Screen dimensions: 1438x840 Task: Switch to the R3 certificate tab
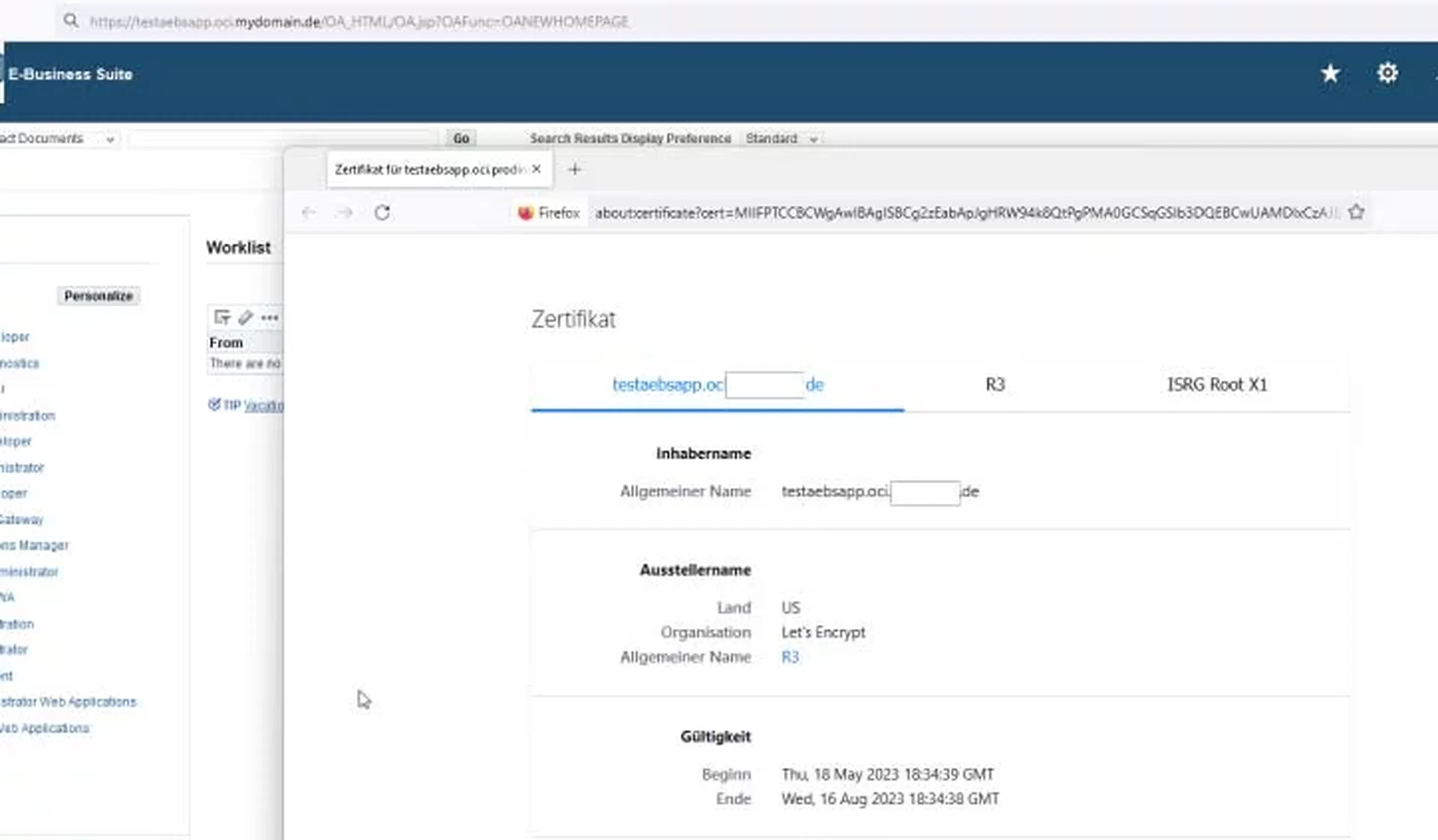pos(995,384)
